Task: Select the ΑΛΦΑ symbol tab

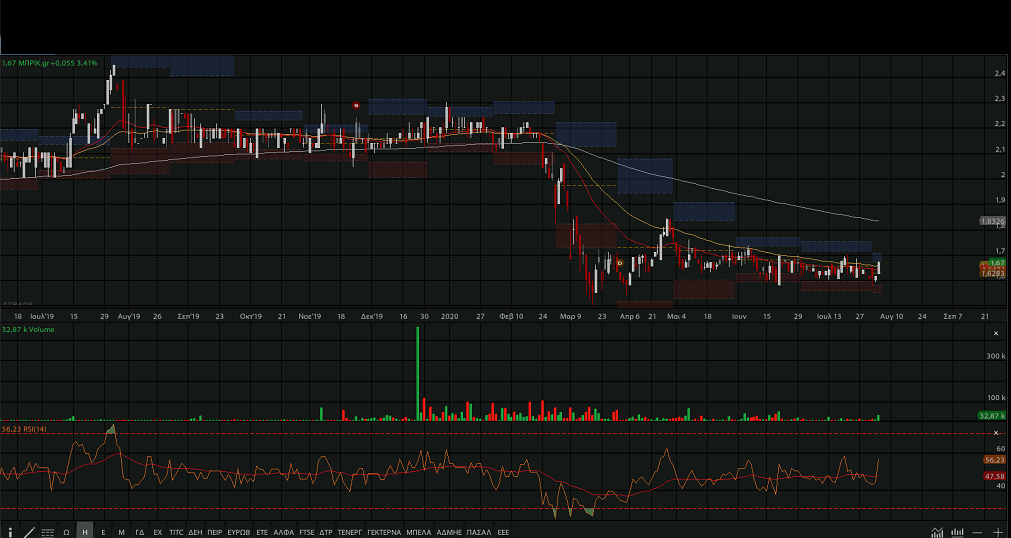Action: (x=284, y=532)
